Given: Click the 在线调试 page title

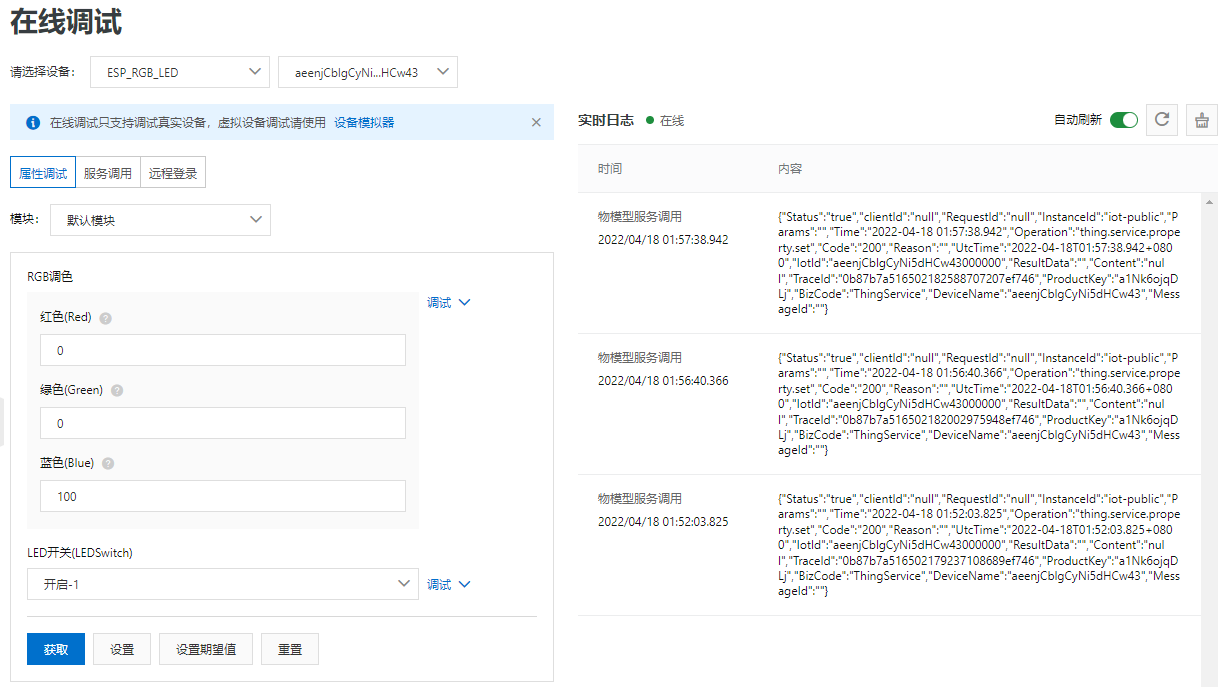Looking at the screenshot, I should click(x=66, y=21).
